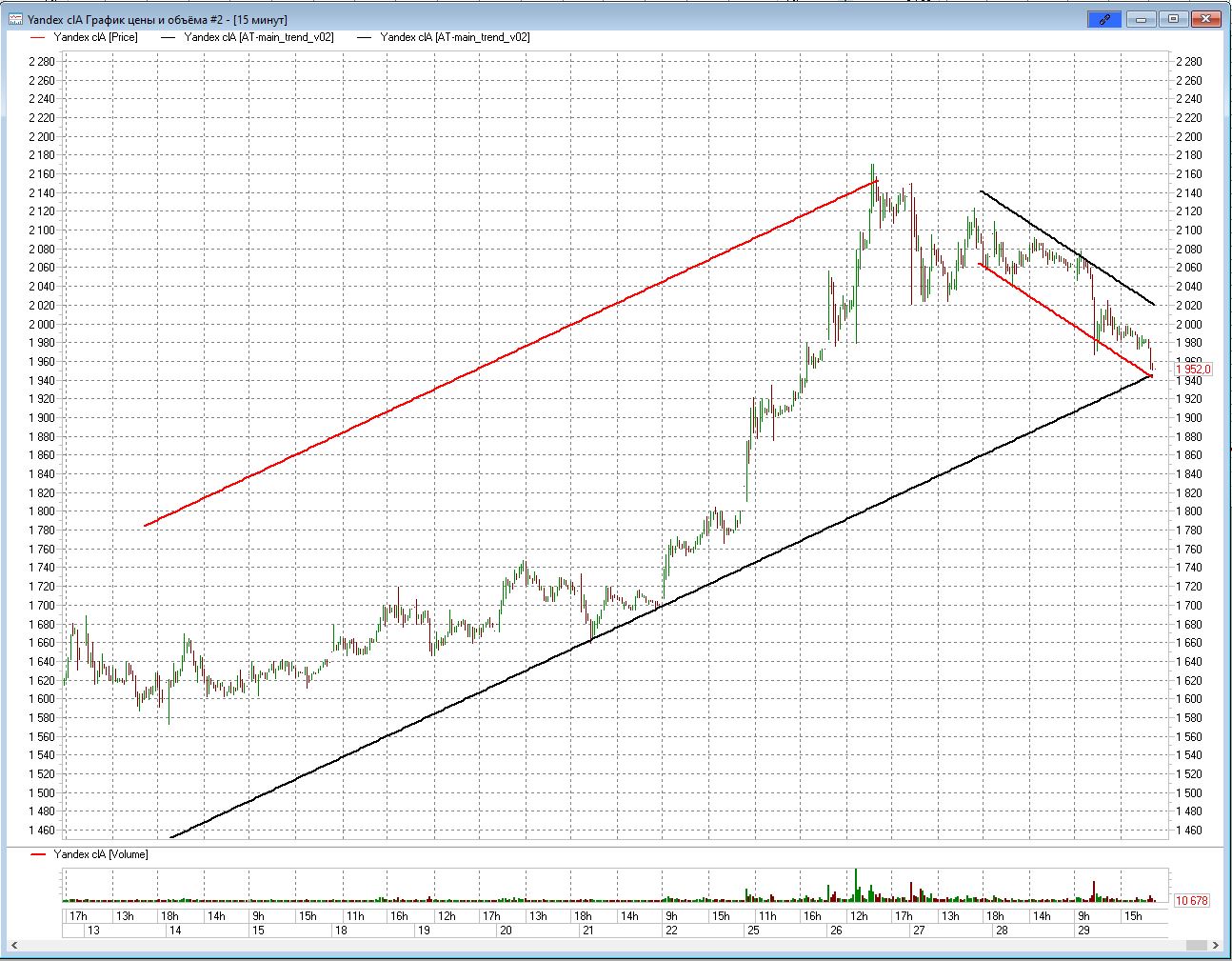Click the red volume value label 10 678
1232x961 pixels.
coord(1191,900)
